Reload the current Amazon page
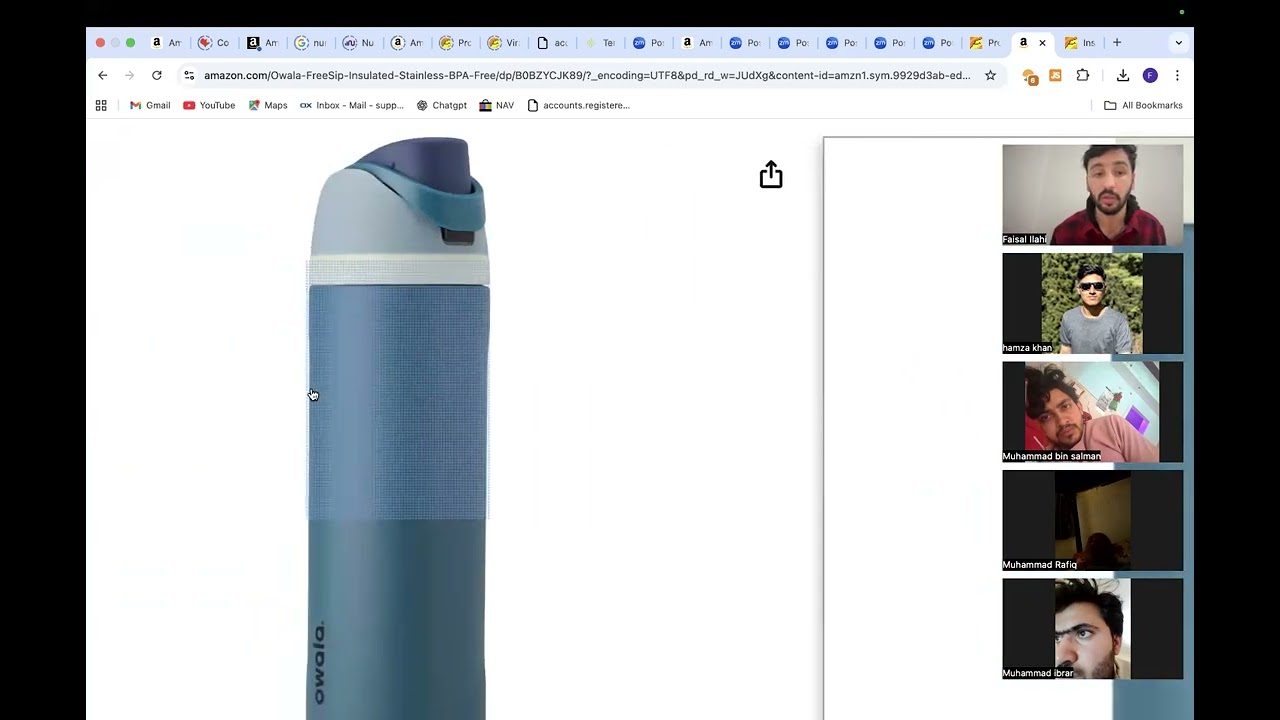This screenshot has width=1280, height=720. point(157,75)
